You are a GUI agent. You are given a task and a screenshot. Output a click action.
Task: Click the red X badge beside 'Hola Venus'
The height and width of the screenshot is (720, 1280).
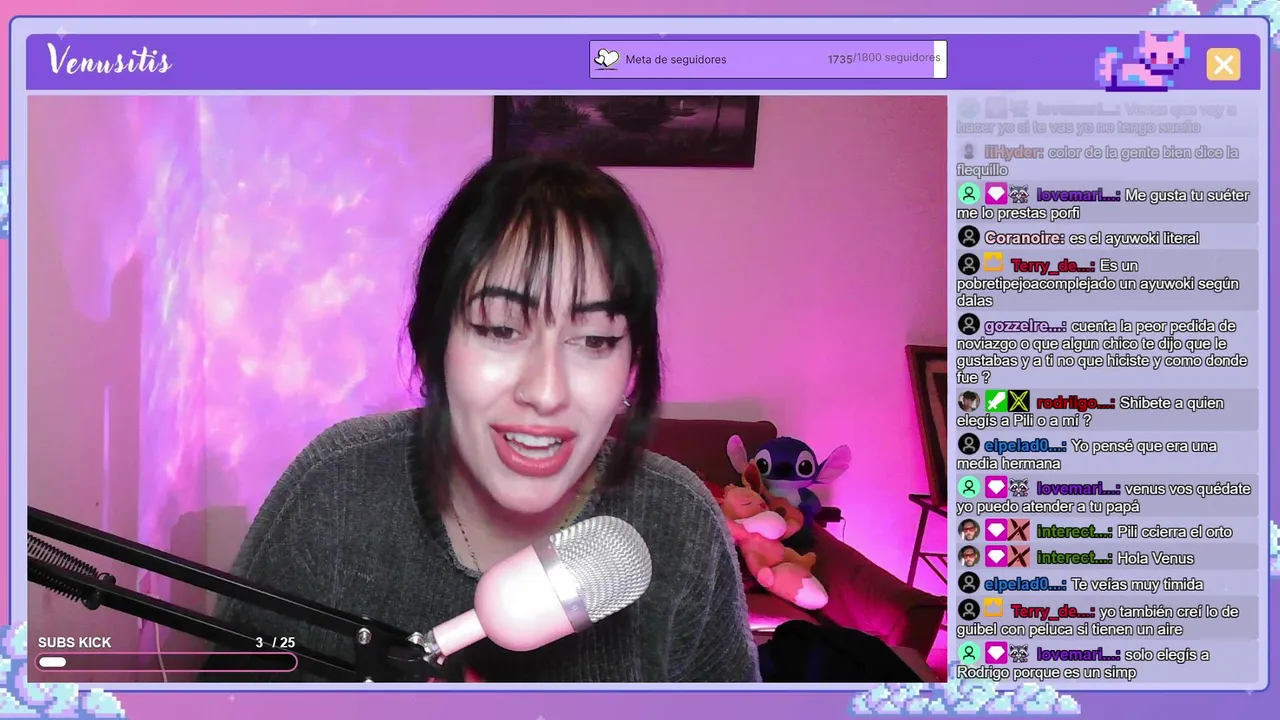(1019, 557)
